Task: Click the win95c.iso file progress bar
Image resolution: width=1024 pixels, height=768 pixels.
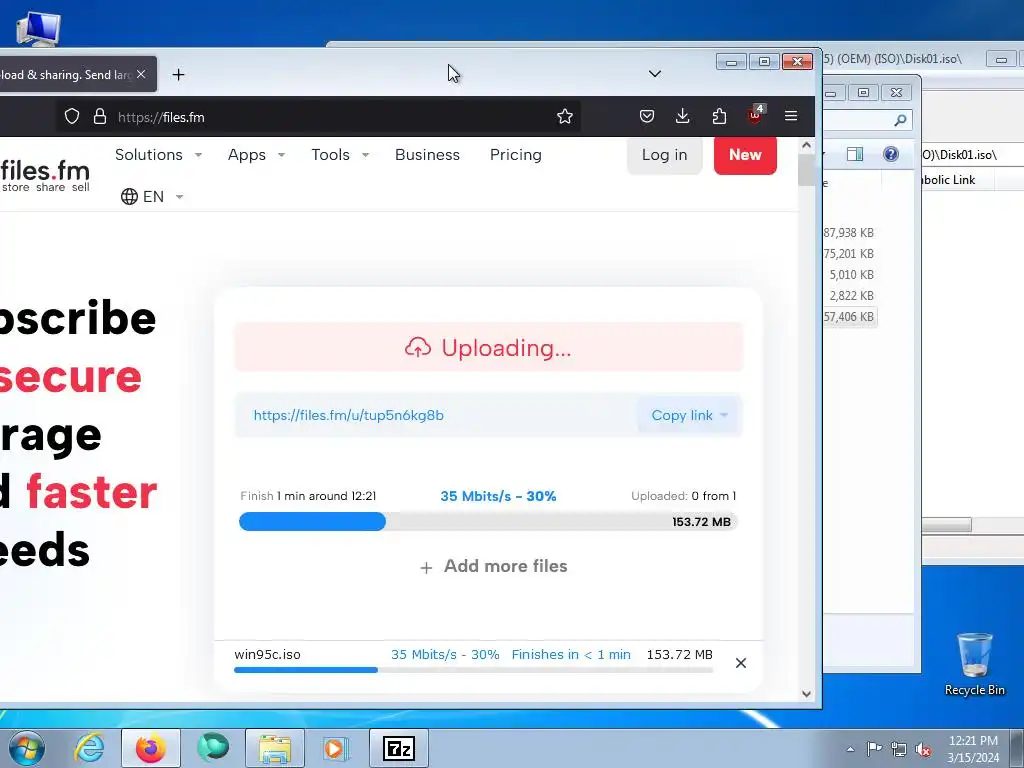Action: [x=473, y=670]
